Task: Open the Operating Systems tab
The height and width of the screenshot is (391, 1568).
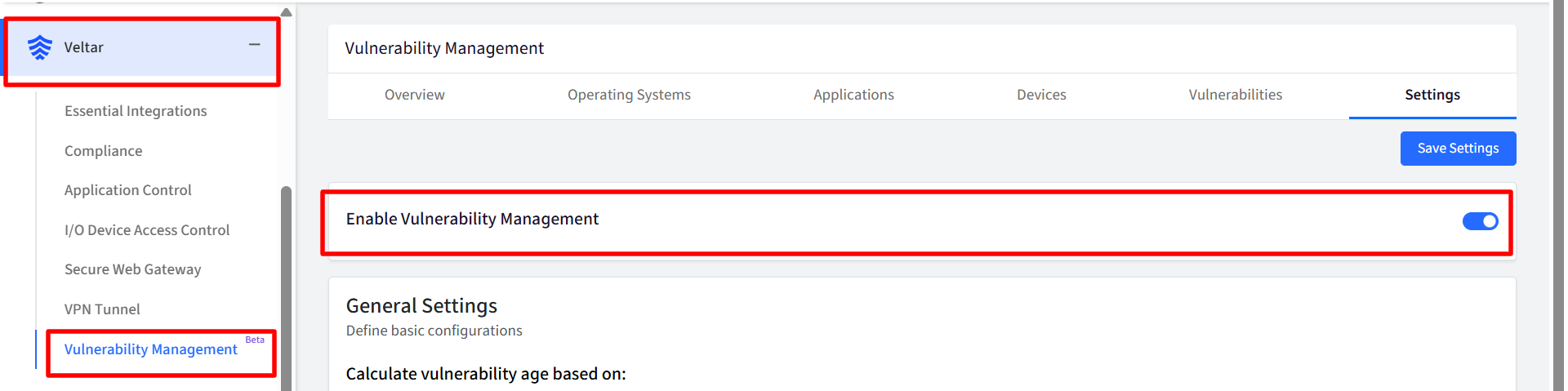Action: coord(629,95)
